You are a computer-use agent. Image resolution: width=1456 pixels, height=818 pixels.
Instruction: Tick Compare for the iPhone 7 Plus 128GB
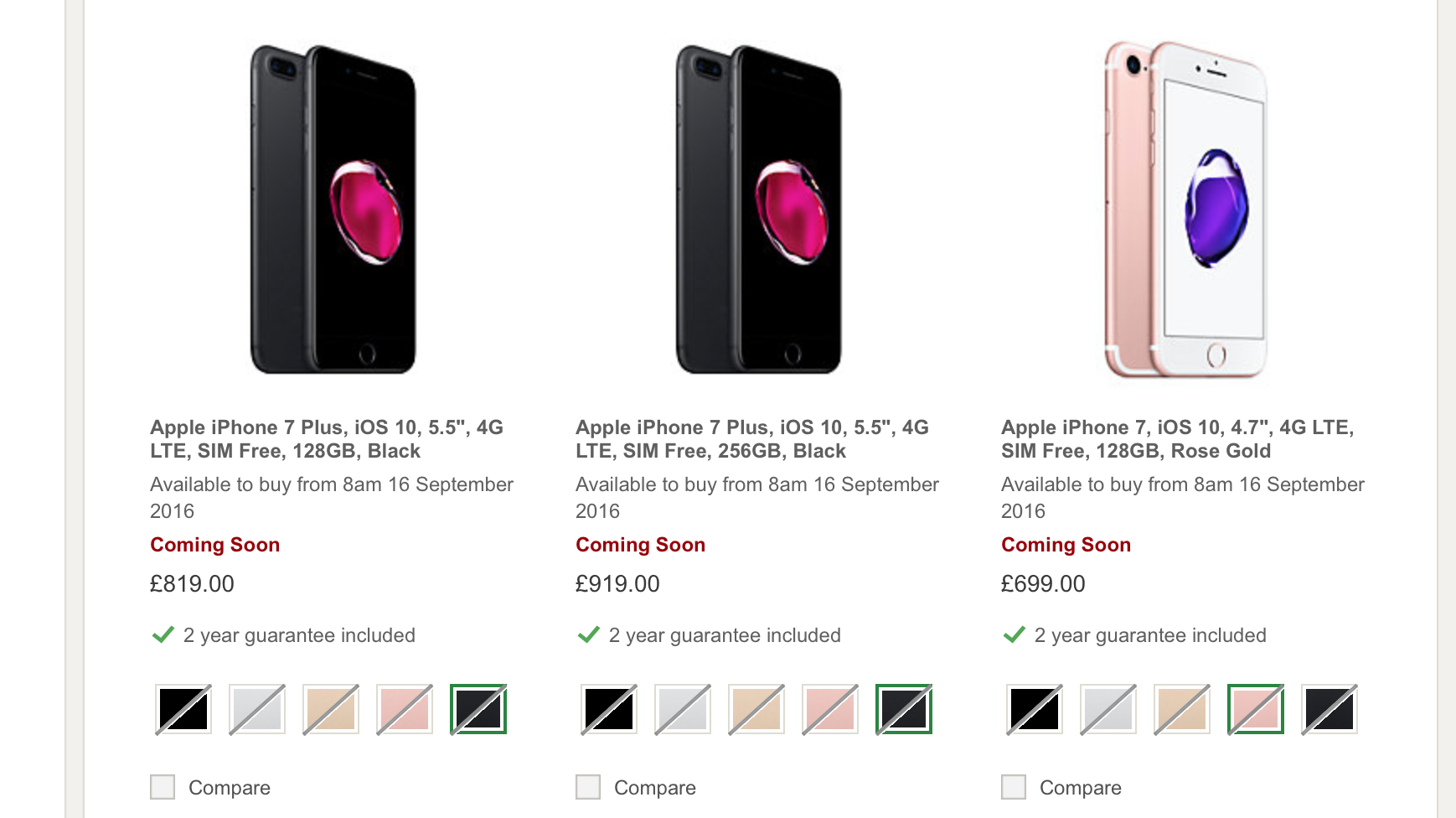click(x=163, y=787)
